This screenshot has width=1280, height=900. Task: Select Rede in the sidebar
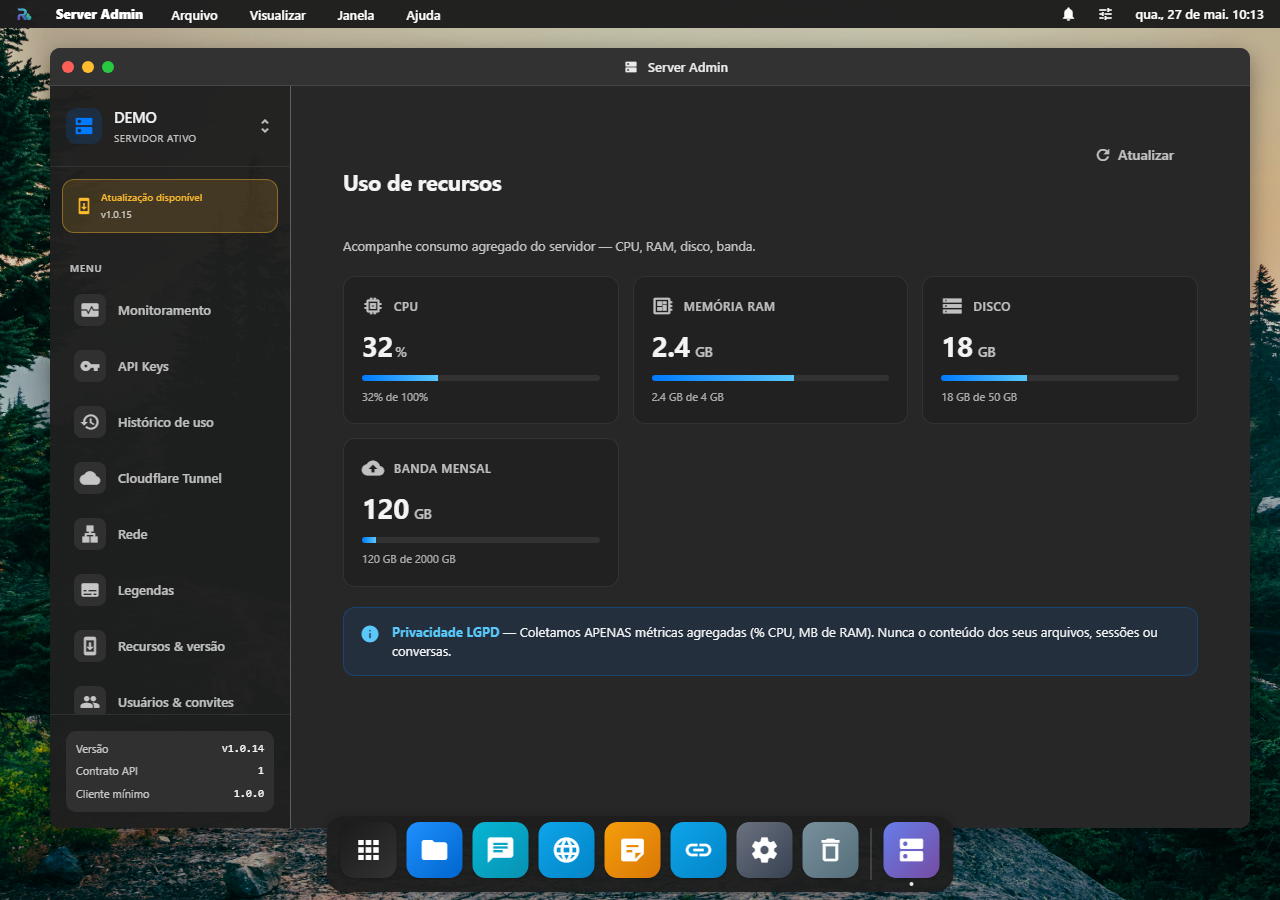(170, 534)
